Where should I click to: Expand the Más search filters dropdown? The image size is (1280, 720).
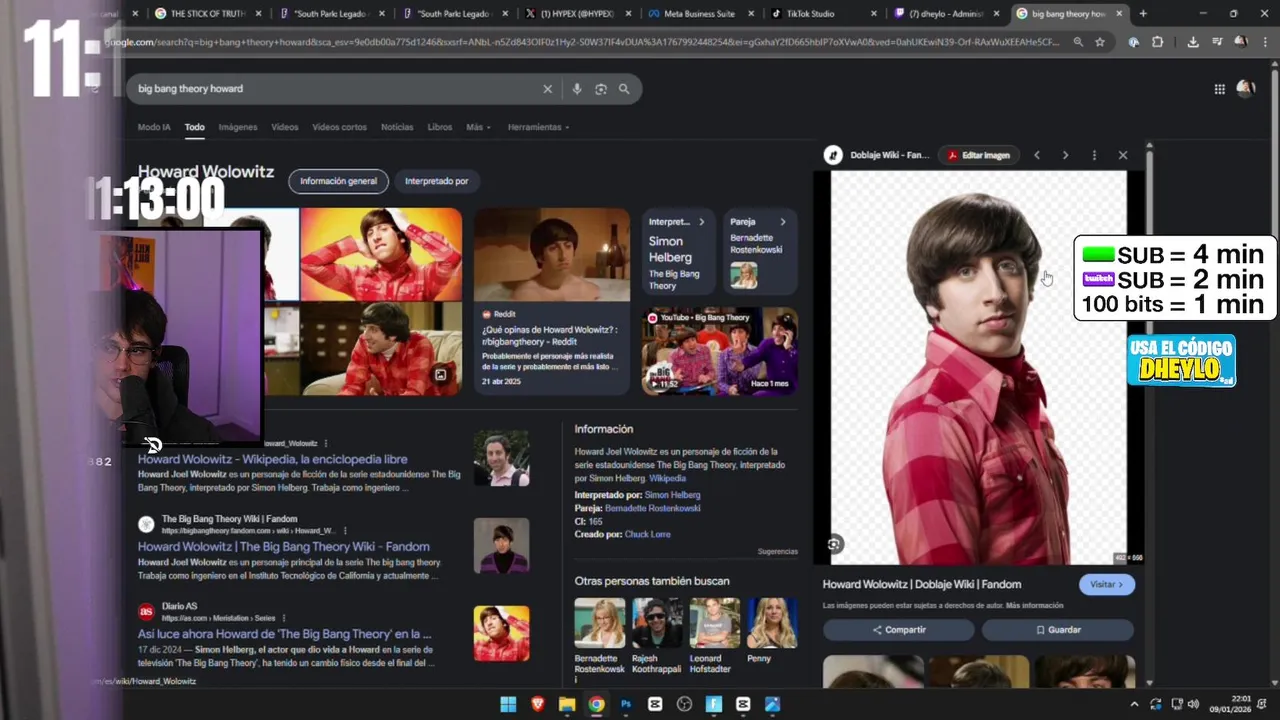[478, 127]
